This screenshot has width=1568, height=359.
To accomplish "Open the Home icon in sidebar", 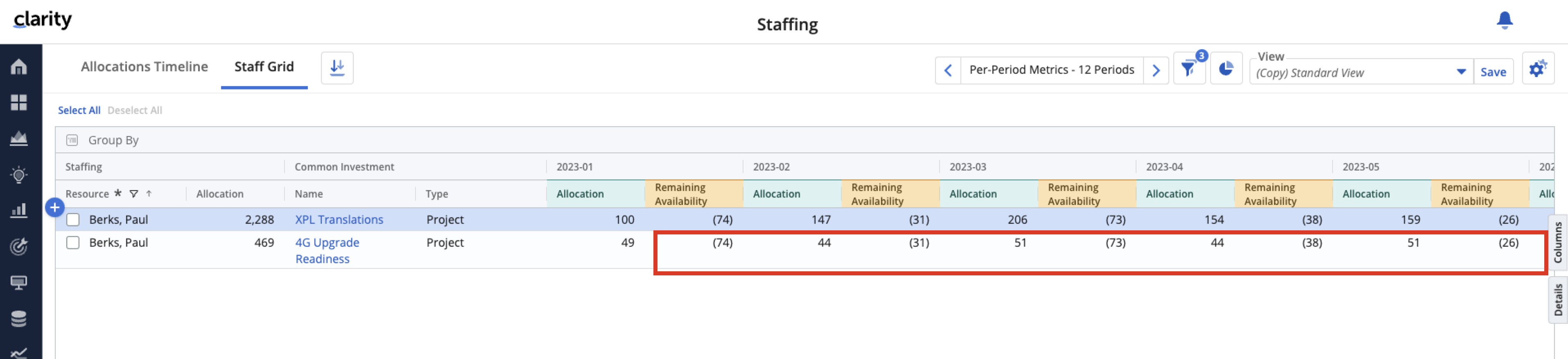I will tap(19, 66).
